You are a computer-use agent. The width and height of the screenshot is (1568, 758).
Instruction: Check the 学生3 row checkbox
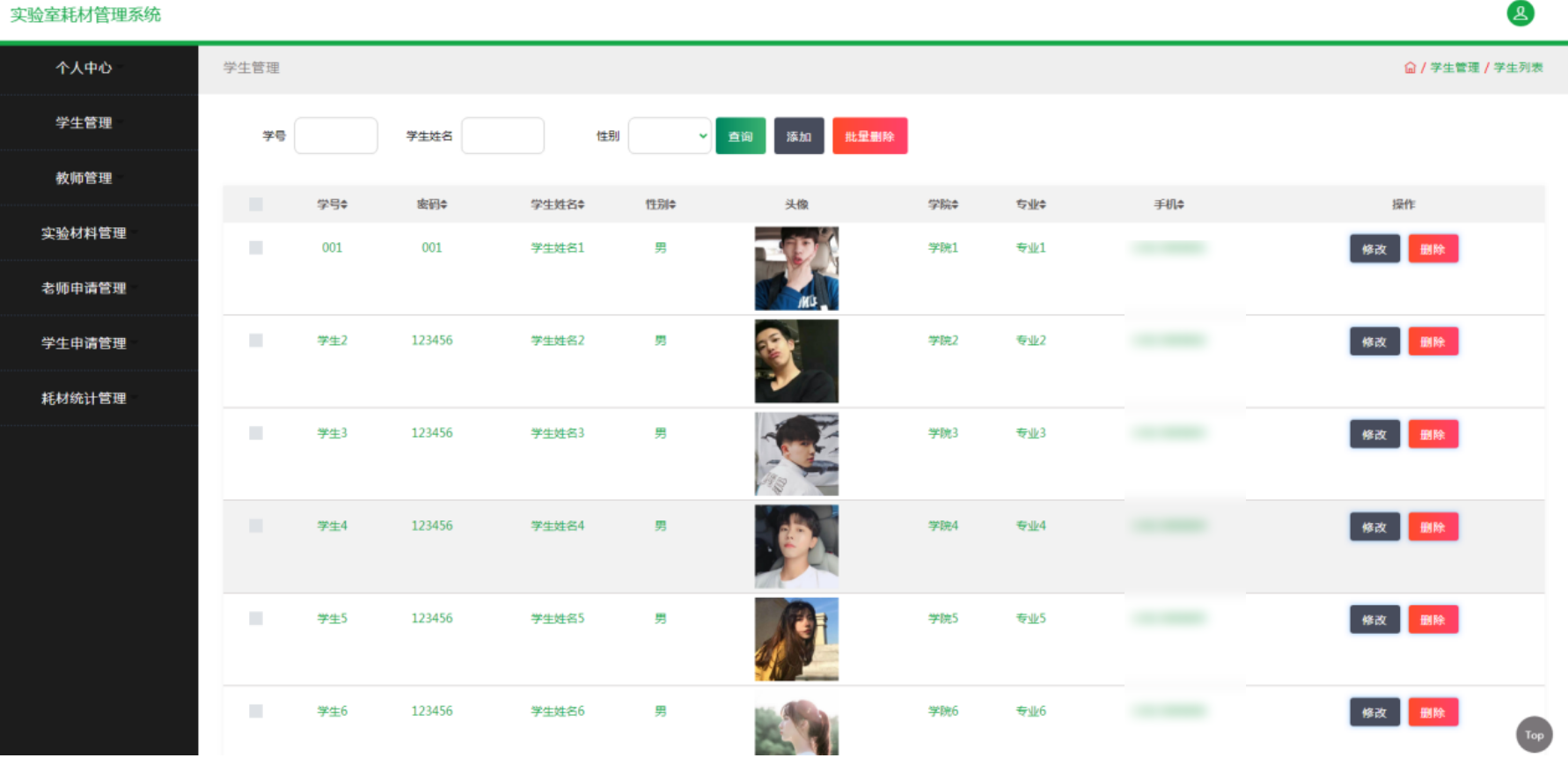pyautogui.click(x=256, y=433)
